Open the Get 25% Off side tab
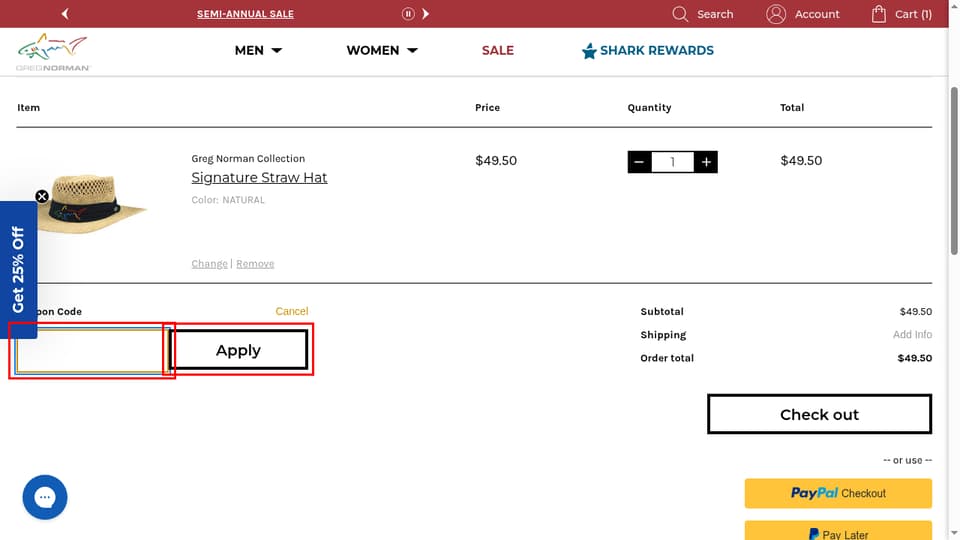 coord(18,269)
